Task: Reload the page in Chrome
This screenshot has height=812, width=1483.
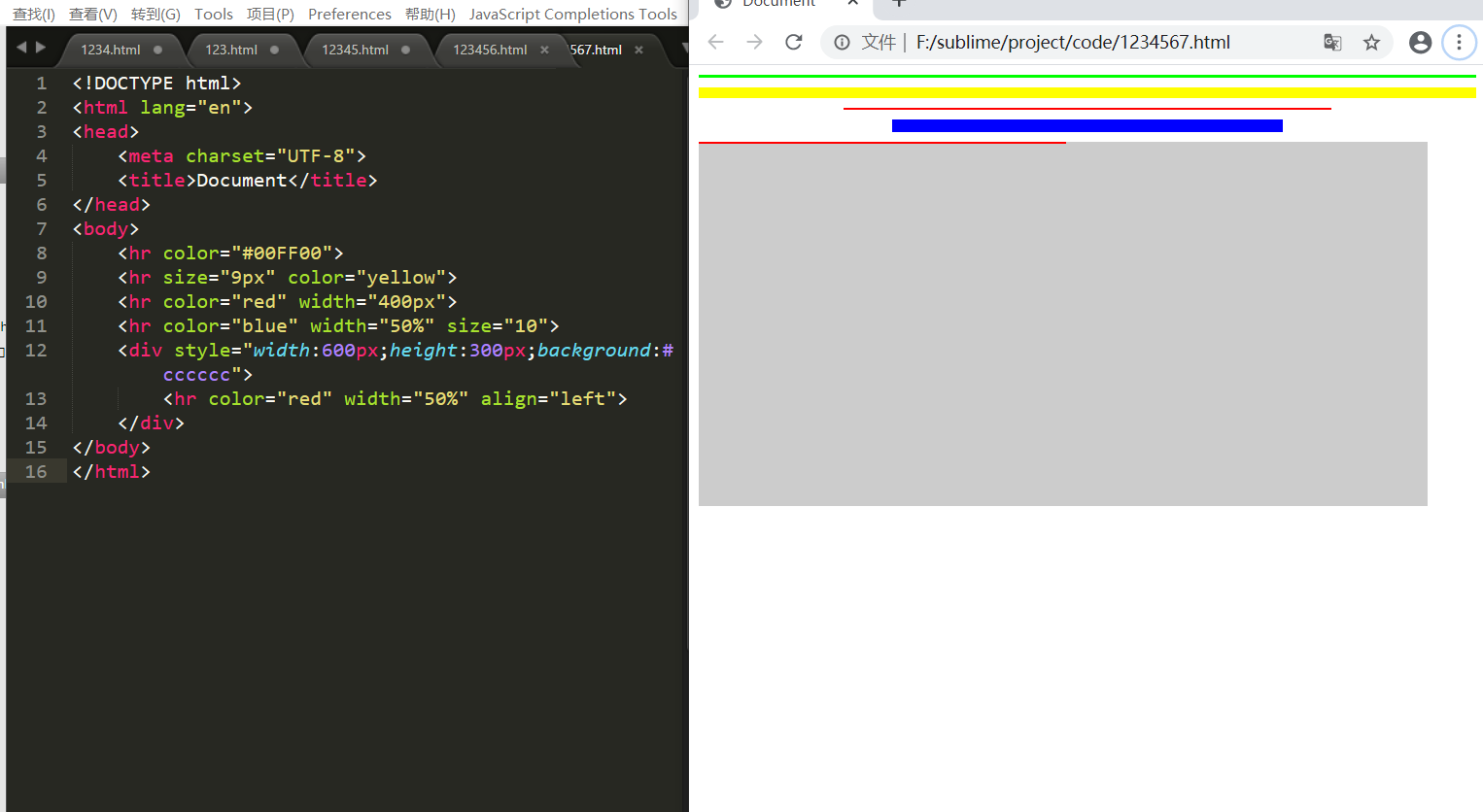Action: (x=794, y=42)
